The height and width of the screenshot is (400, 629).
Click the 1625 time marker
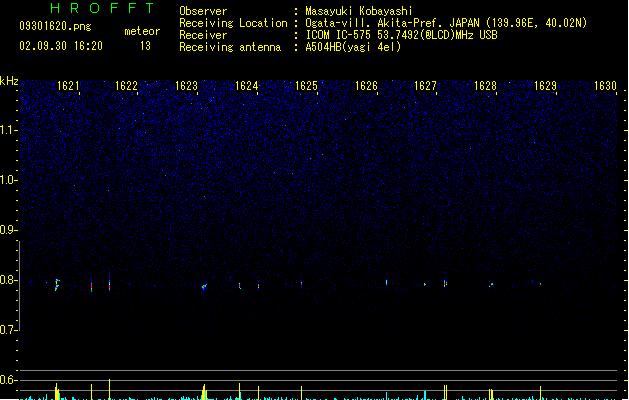[x=306, y=86]
